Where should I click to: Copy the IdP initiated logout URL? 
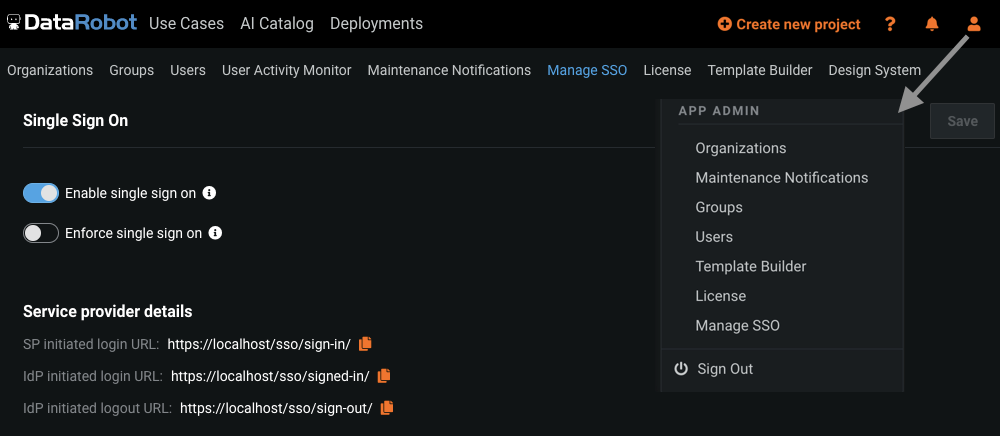point(387,408)
